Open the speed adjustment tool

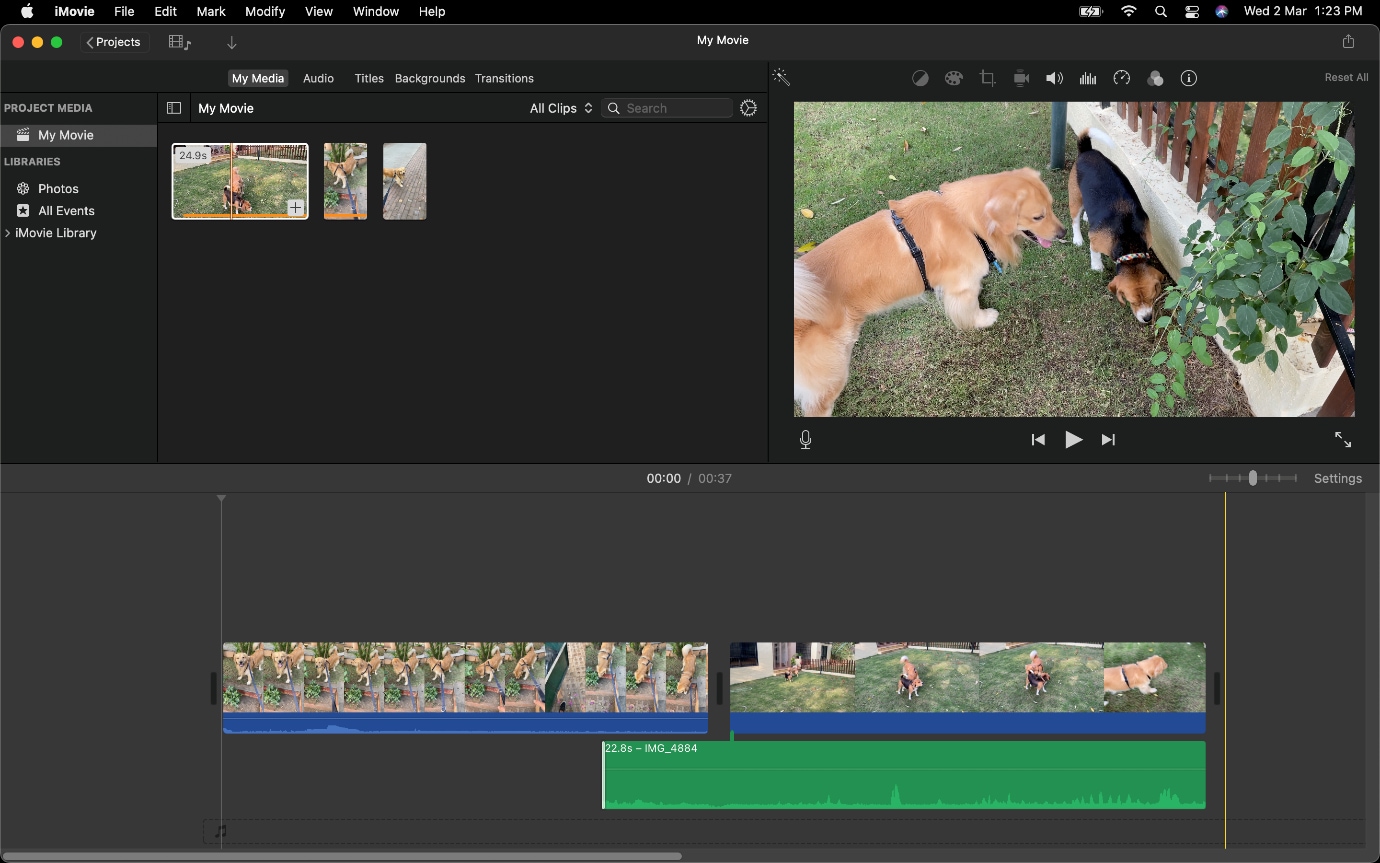tap(1122, 78)
